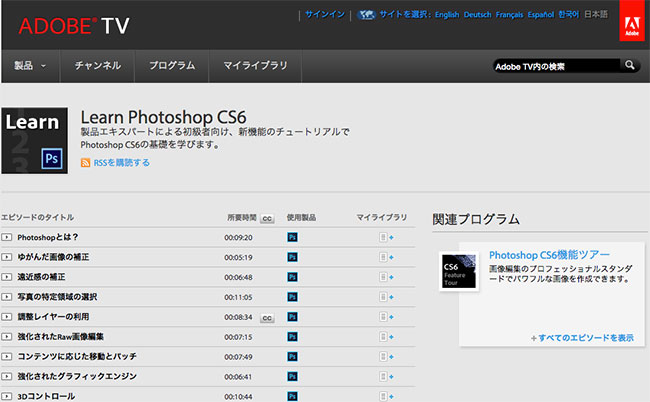Click the search magnifier icon

(630, 65)
